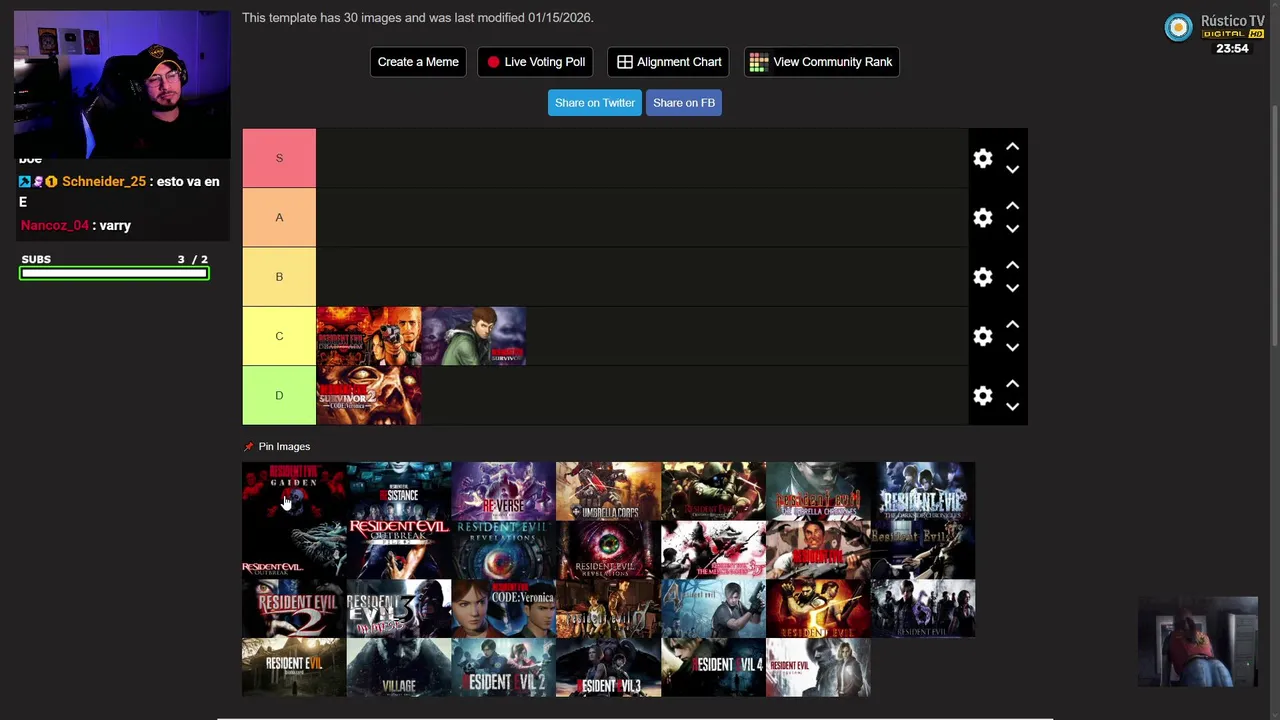Select the Resident Evil Resistance image
This screenshot has width=1280, height=720.
tap(399, 491)
